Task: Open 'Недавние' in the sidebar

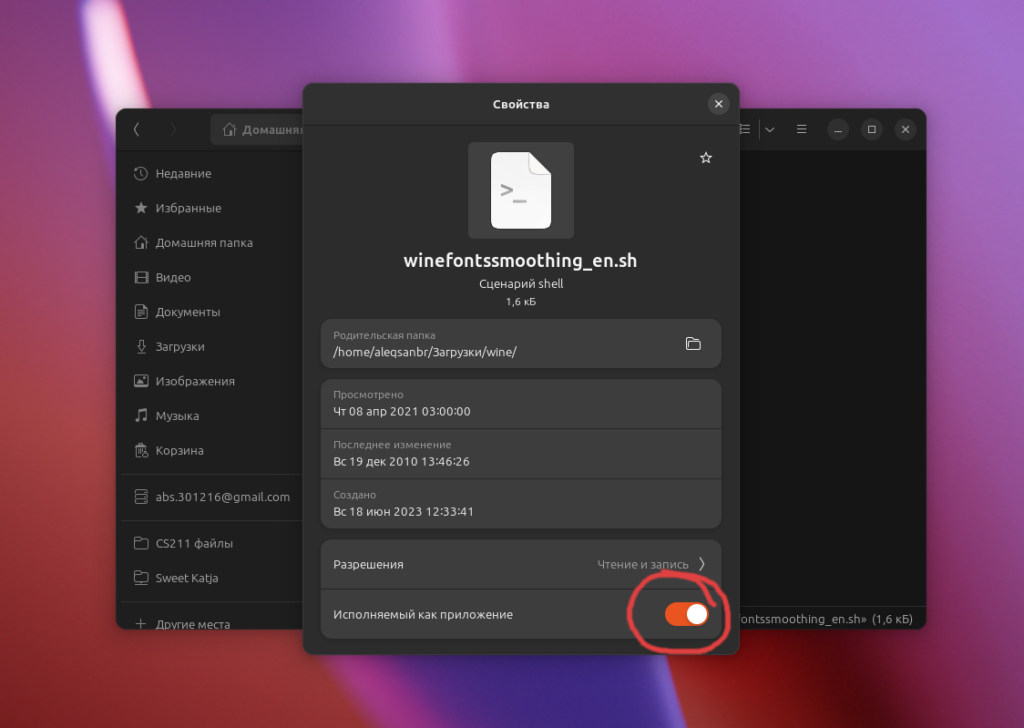Action: tap(183, 174)
